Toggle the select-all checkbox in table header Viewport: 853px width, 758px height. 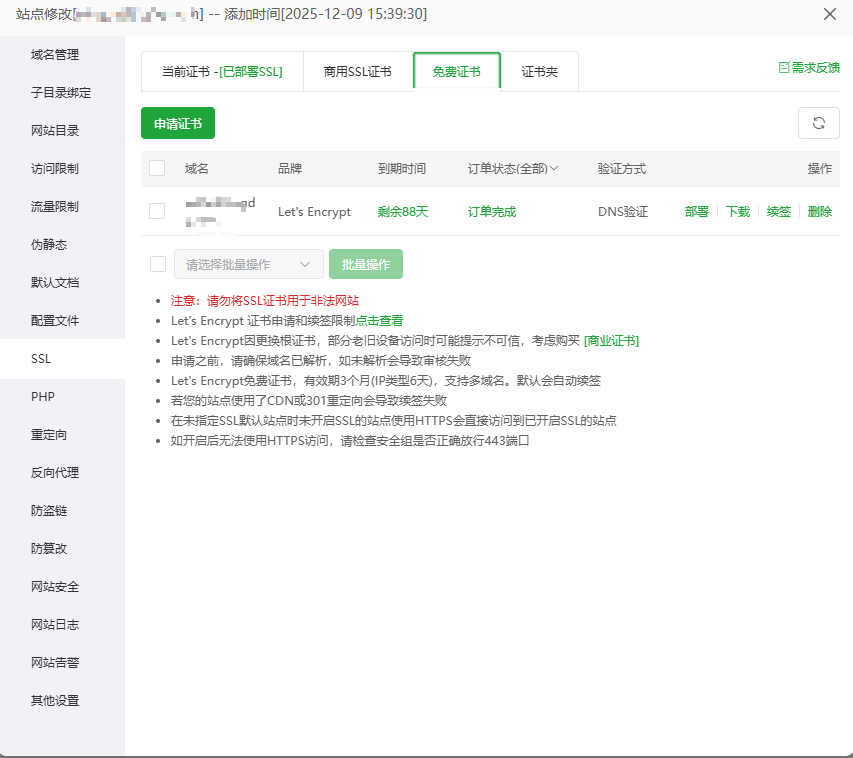[157, 168]
